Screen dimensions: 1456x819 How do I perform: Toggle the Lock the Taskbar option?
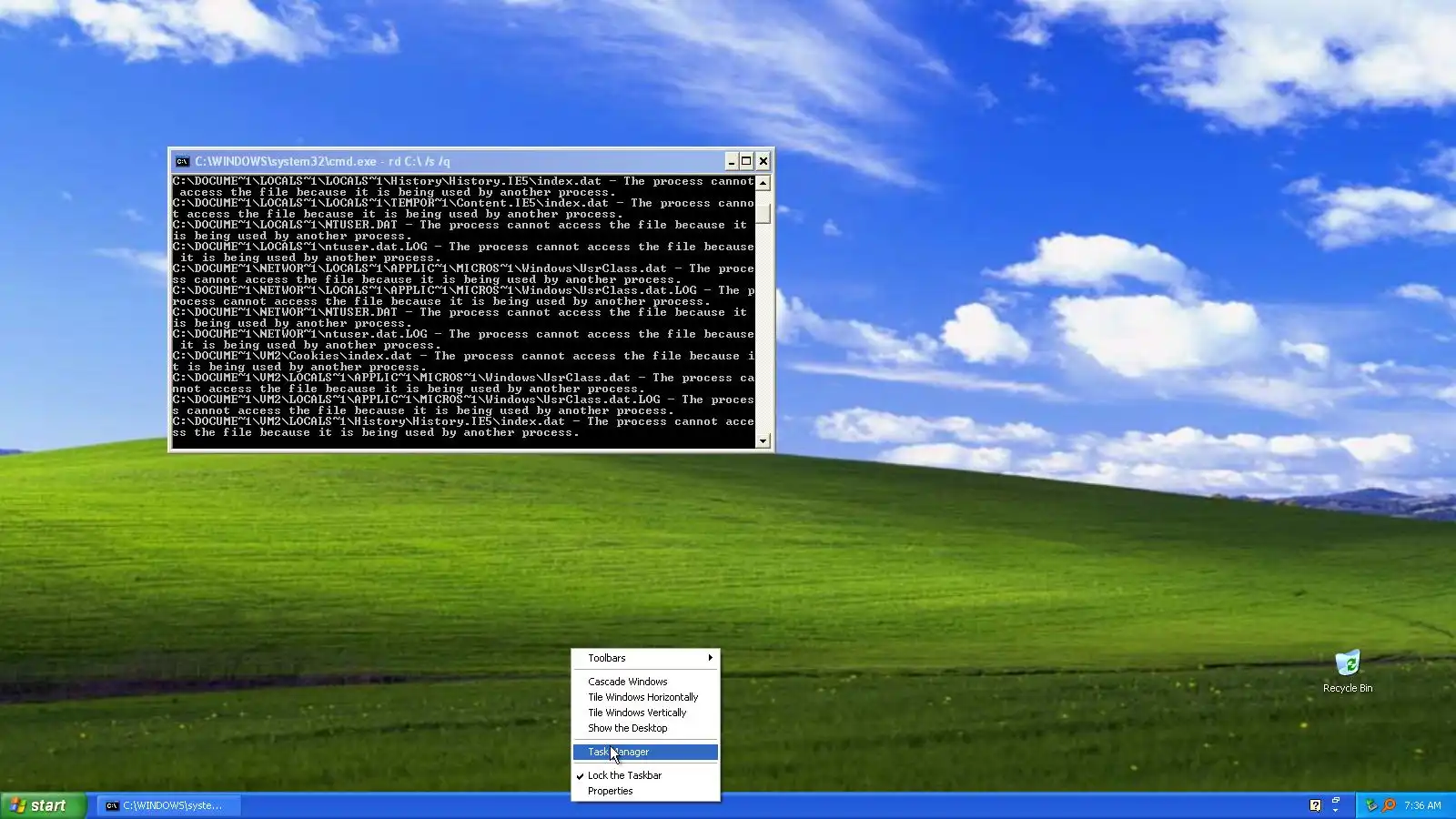coord(645,775)
